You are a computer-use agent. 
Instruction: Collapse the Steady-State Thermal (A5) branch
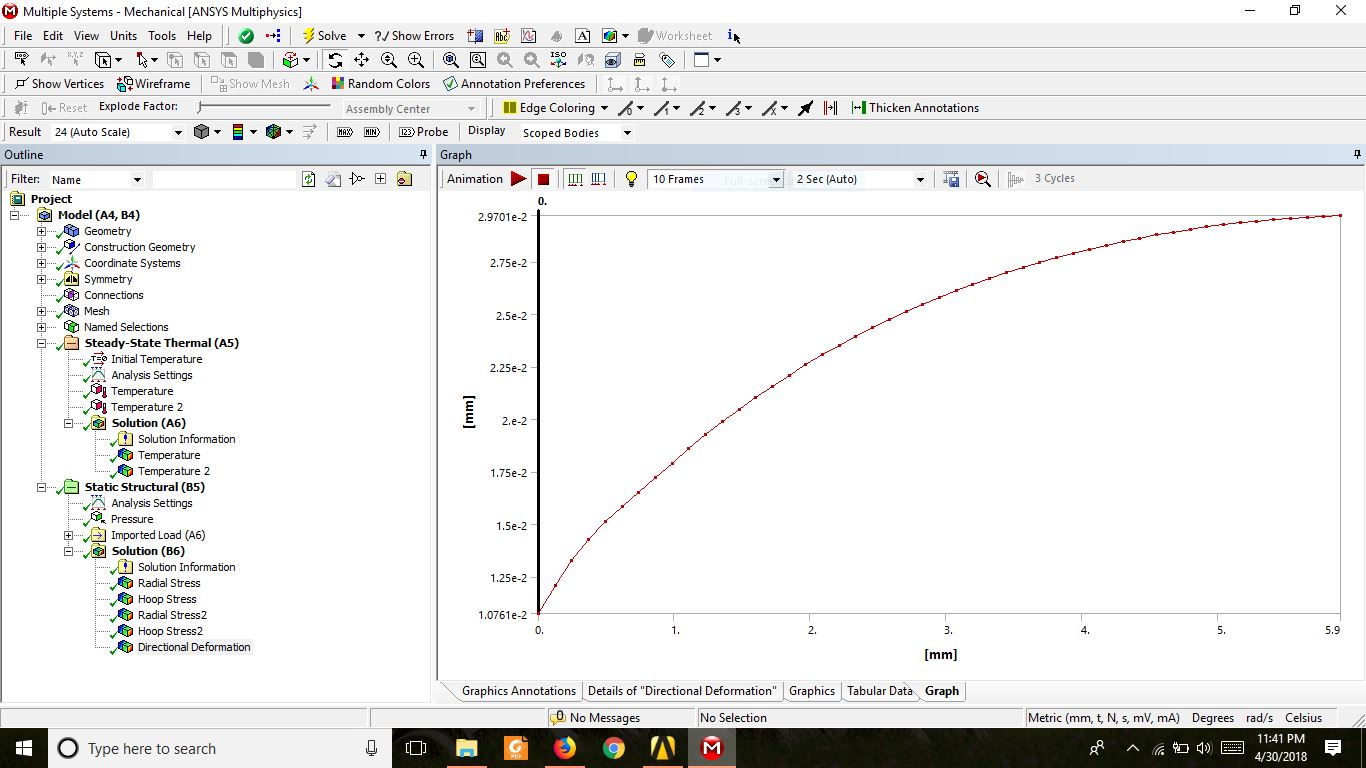pyautogui.click(x=42, y=343)
